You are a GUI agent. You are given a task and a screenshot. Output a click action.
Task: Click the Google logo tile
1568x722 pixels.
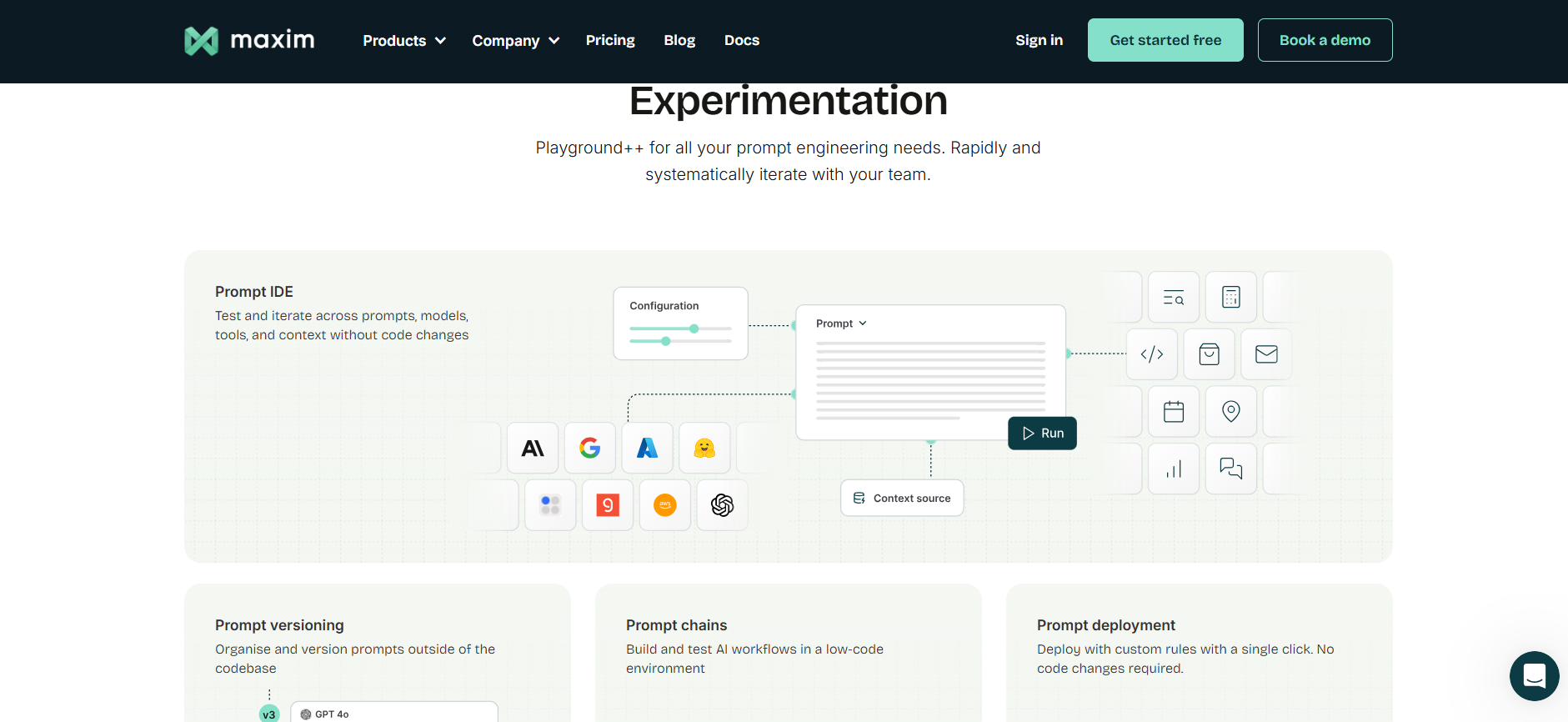pos(590,449)
